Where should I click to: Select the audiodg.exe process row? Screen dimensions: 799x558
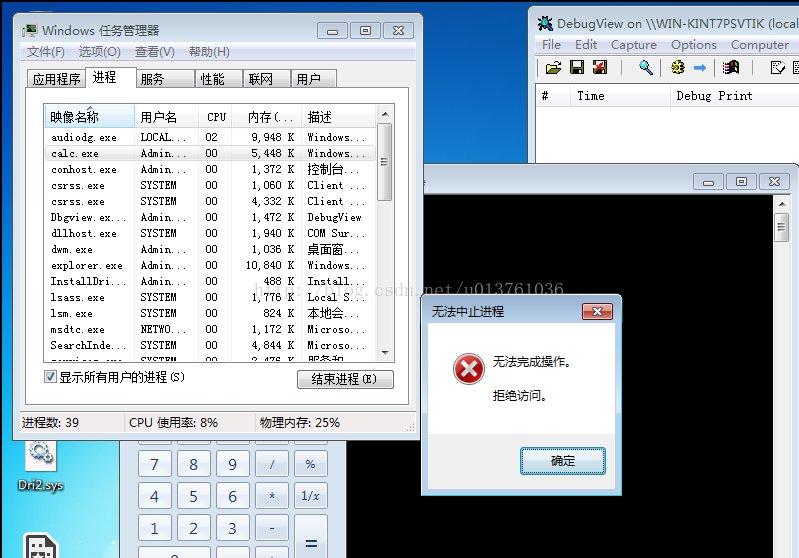point(210,137)
